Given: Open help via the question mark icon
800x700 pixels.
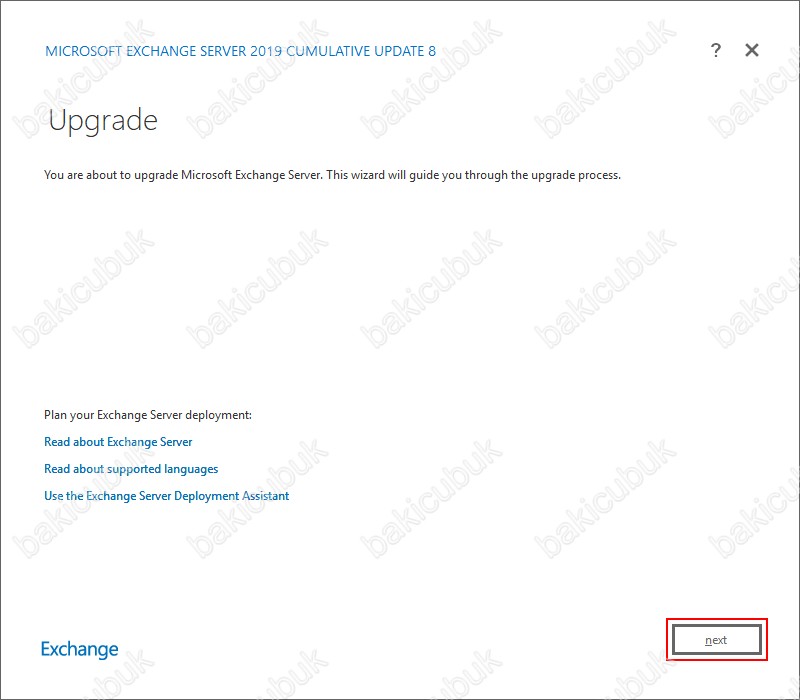Looking at the screenshot, I should [x=715, y=50].
